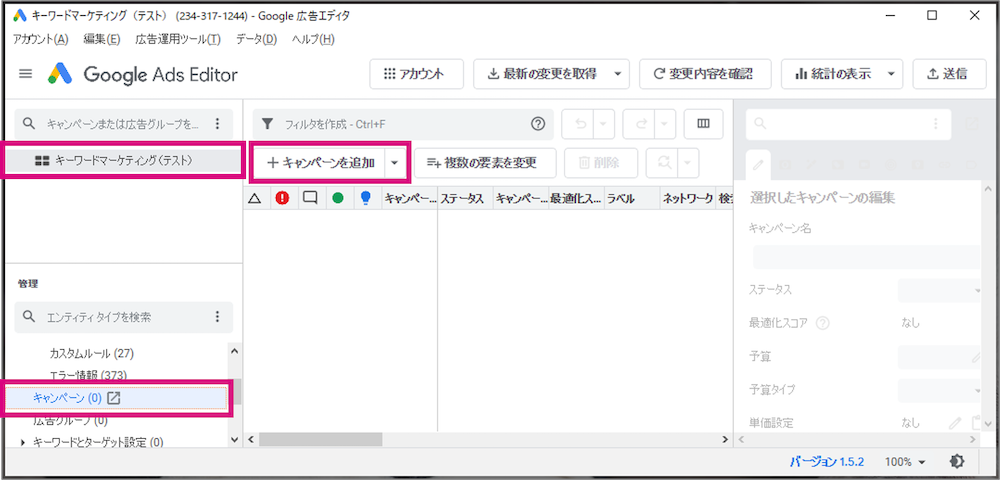Open the account tree search options menu

(217, 123)
